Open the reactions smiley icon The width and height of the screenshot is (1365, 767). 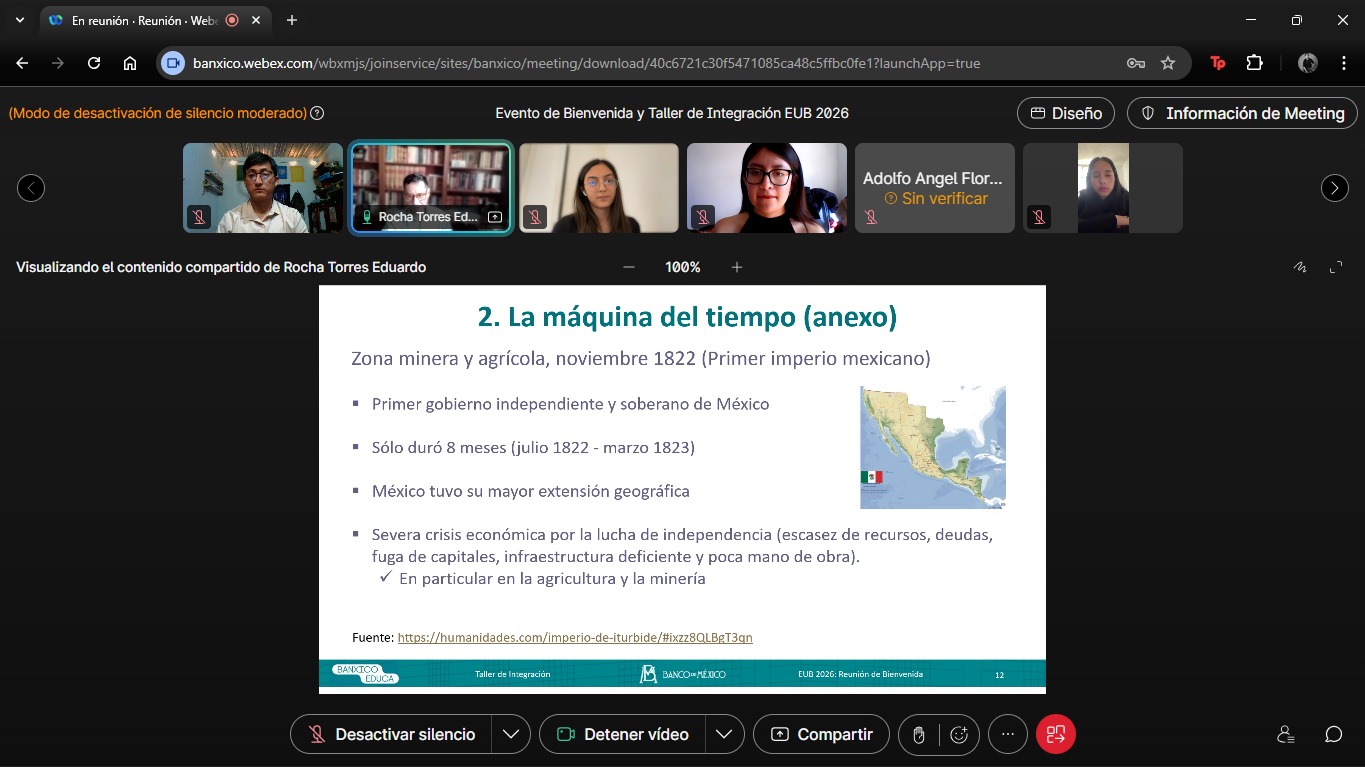[x=959, y=734]
